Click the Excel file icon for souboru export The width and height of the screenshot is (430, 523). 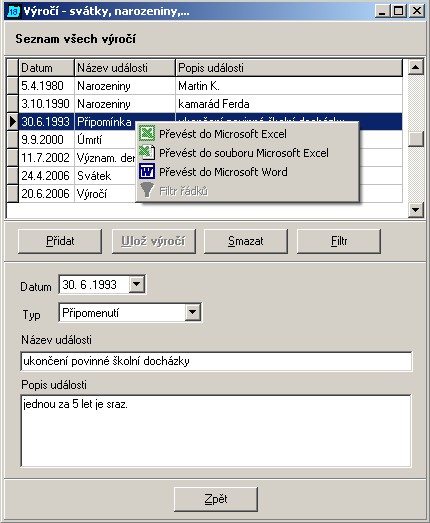pyautogui.click(x=147, y=152)
